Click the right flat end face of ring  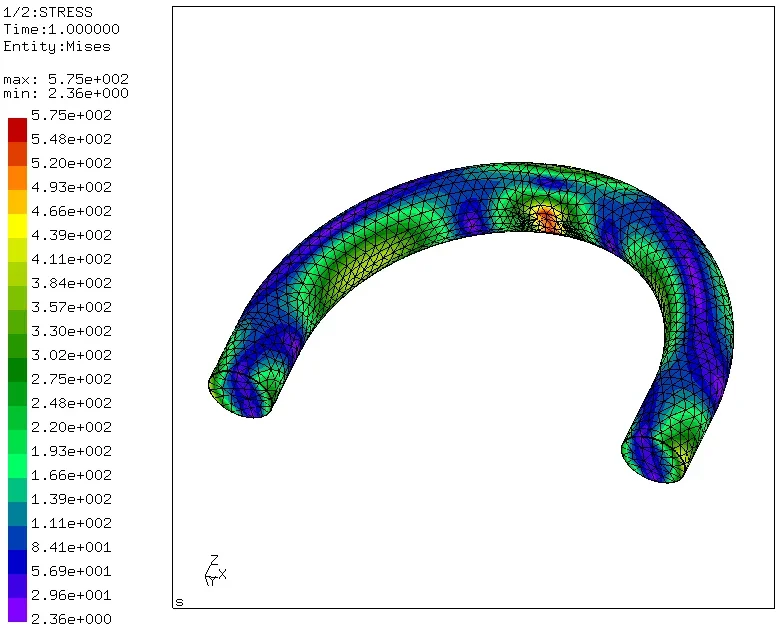click(652, 461)
